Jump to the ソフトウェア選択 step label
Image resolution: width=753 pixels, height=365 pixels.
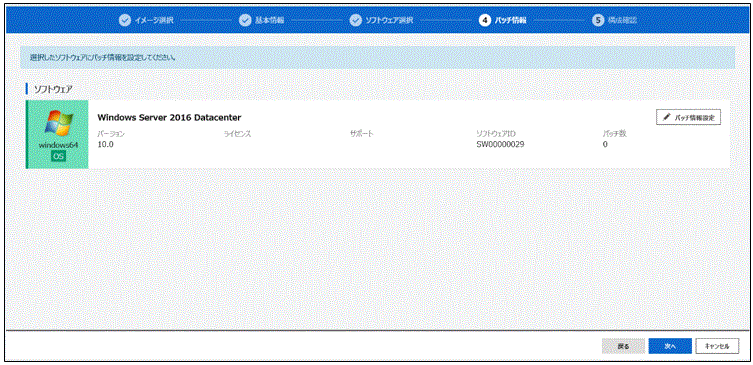[389, 20]
